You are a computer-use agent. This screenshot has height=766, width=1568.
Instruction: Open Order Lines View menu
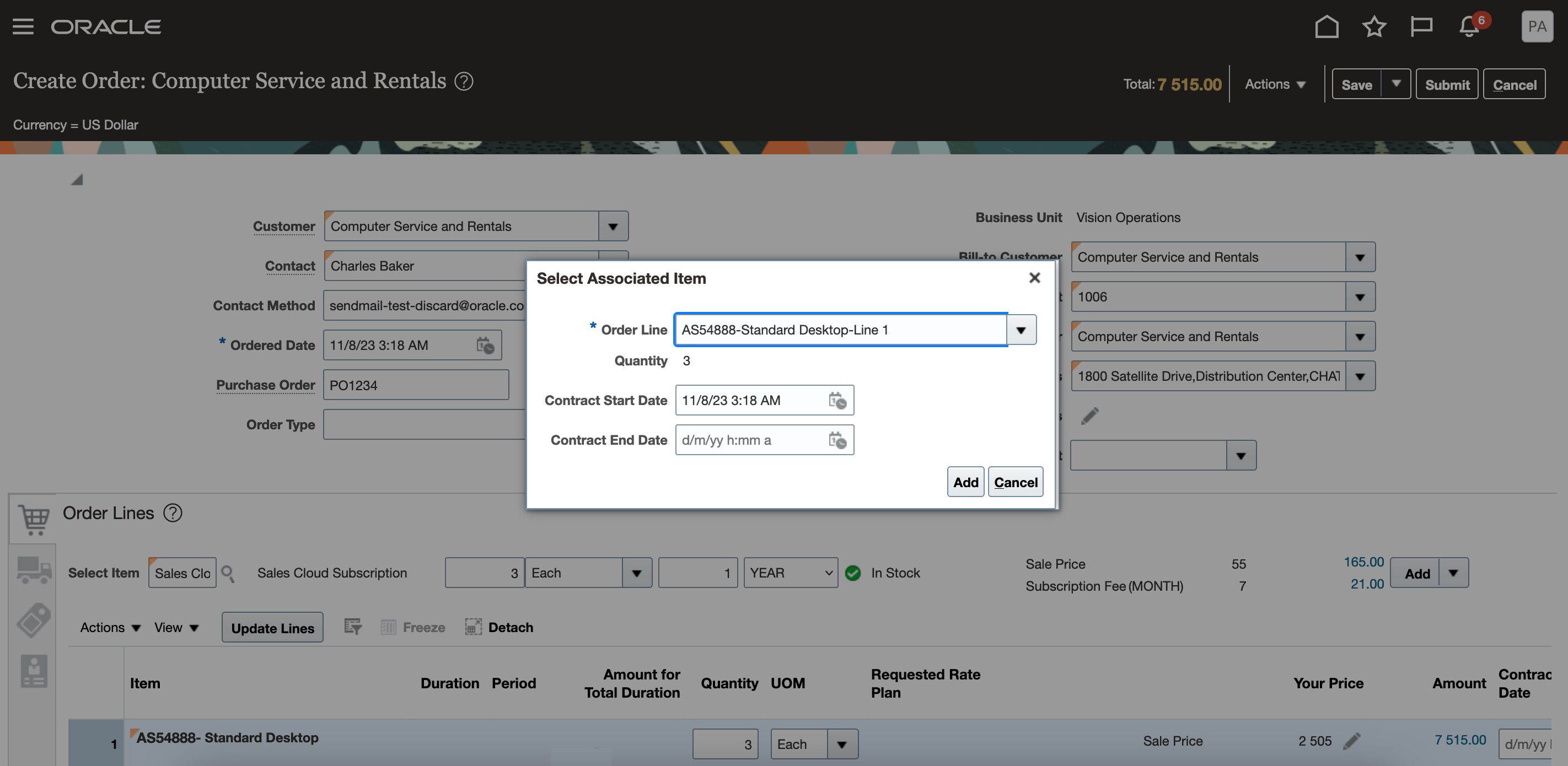[176, 627]
